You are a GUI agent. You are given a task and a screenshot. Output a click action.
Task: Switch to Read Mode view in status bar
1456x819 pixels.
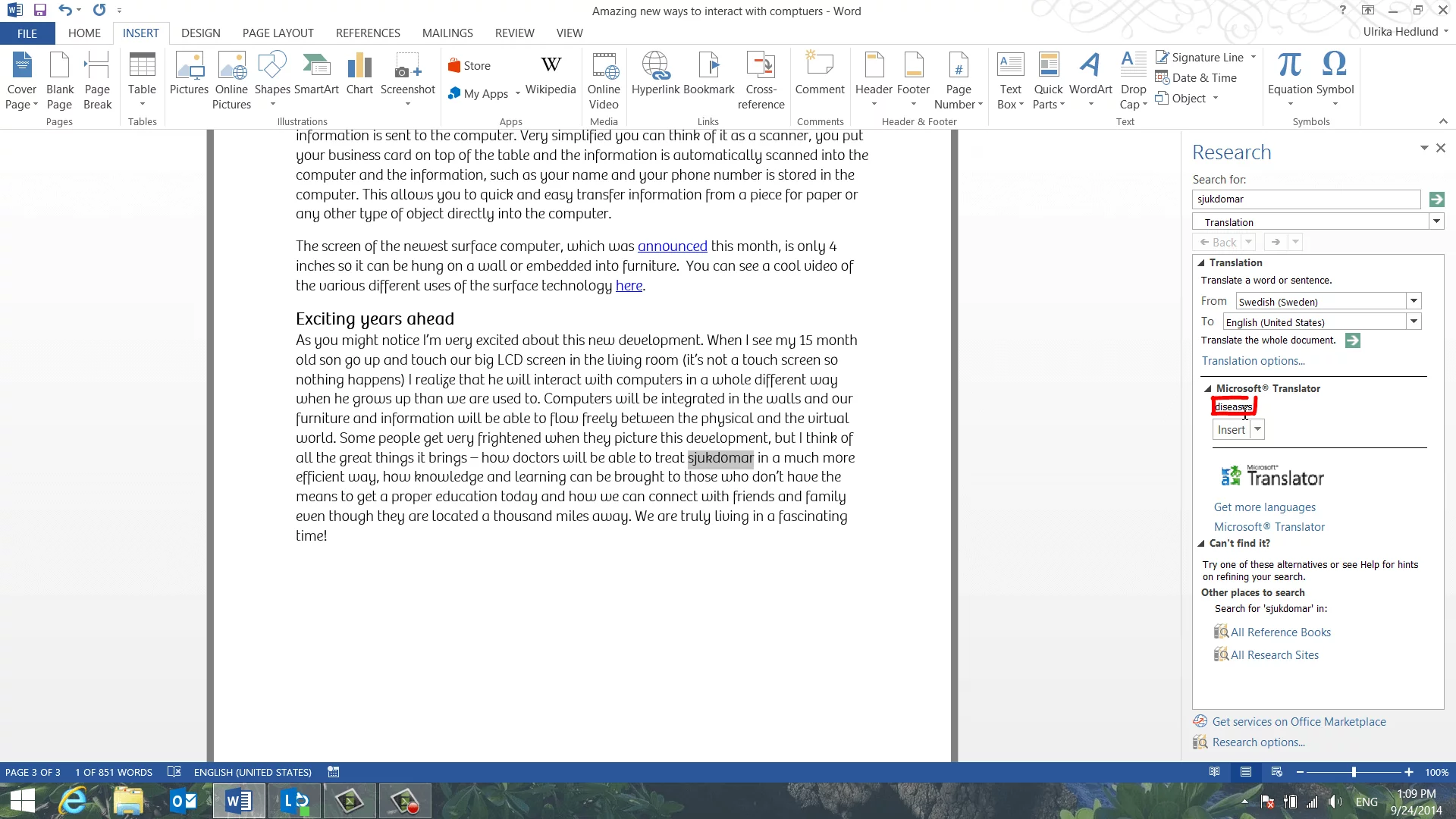[x=1215, y=772]
